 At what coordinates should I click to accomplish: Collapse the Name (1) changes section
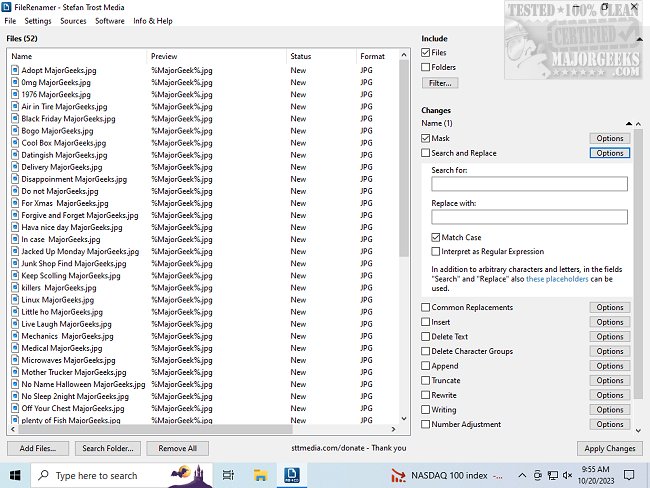coord(629,124)
